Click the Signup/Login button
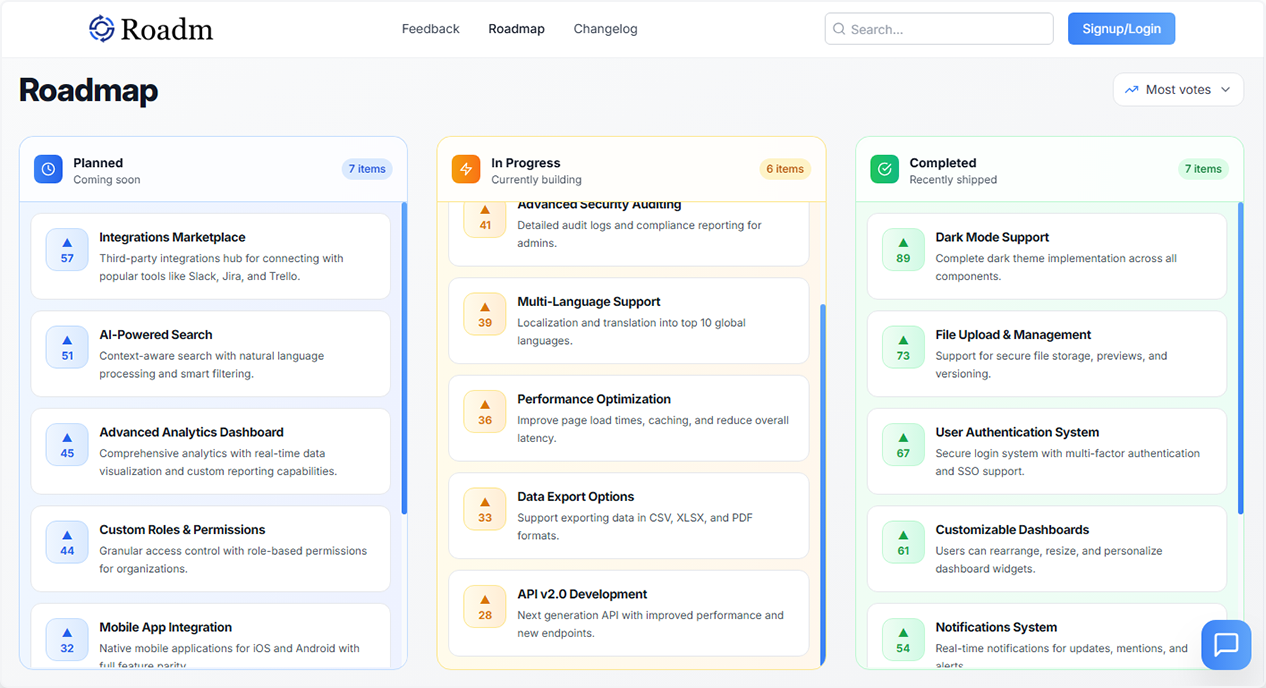 (1121, 29)
